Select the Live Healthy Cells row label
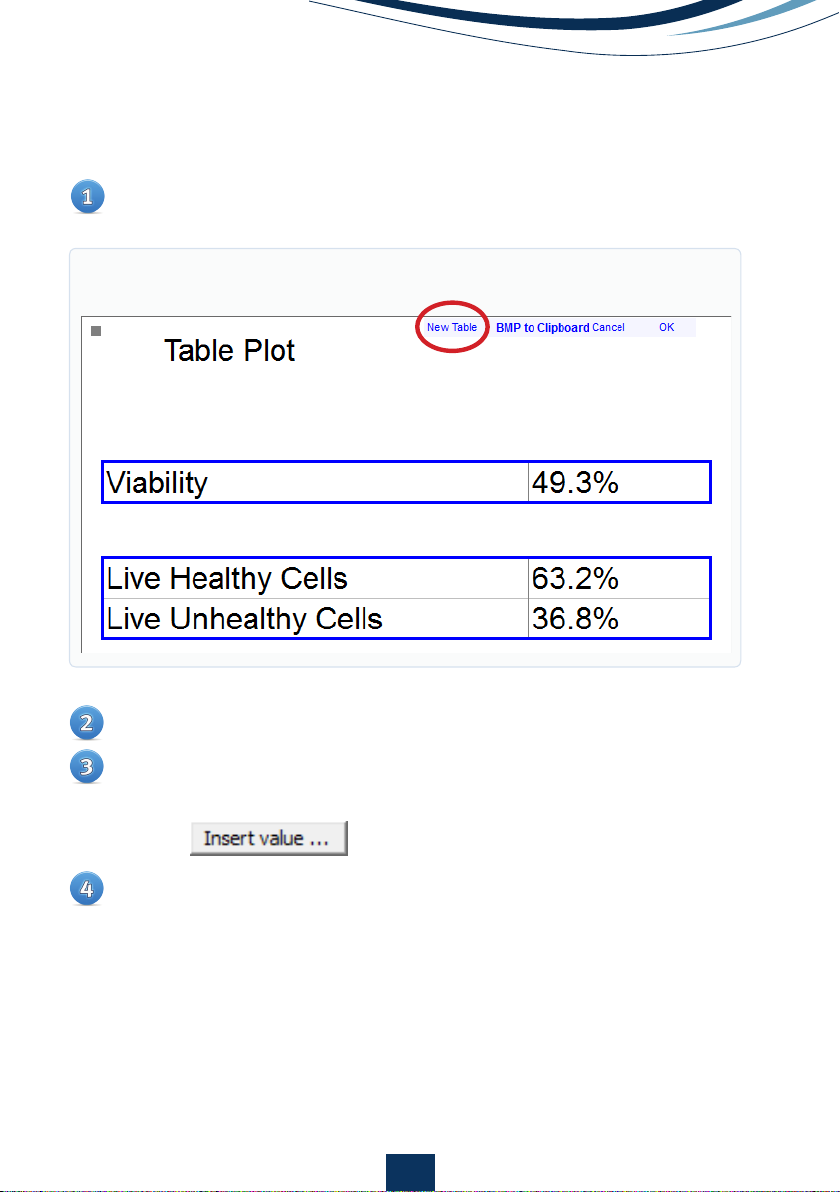 click(315, 579)
